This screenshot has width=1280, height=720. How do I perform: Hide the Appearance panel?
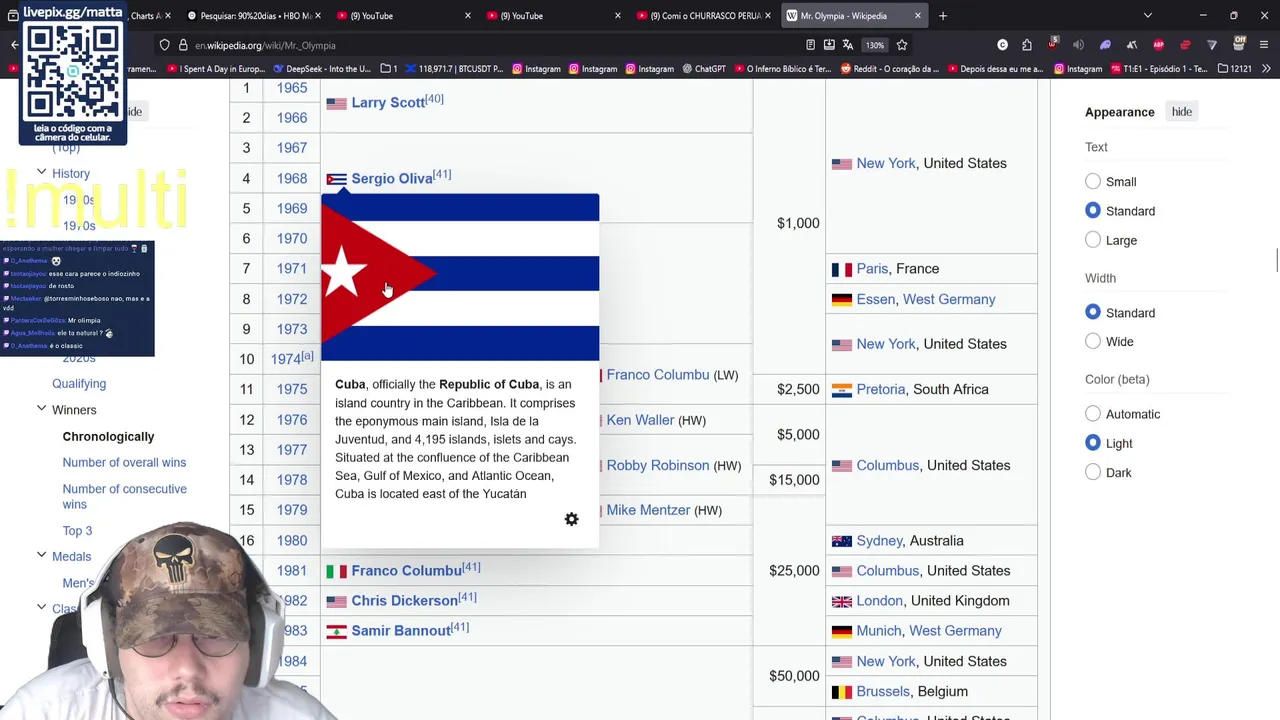(1181, 112)
